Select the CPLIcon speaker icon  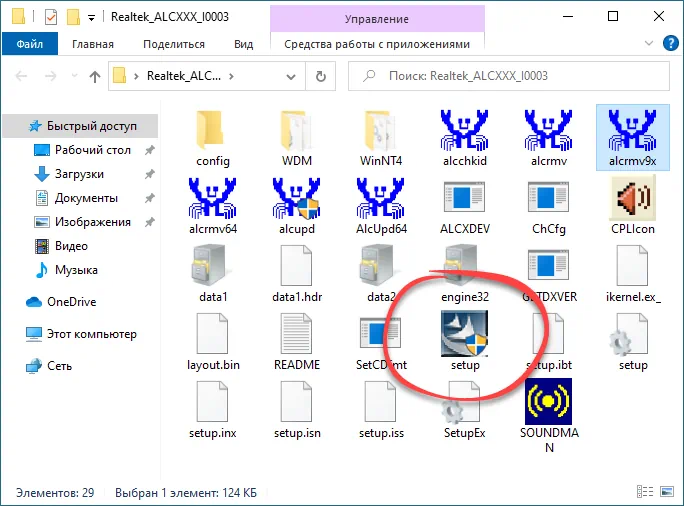633,206
